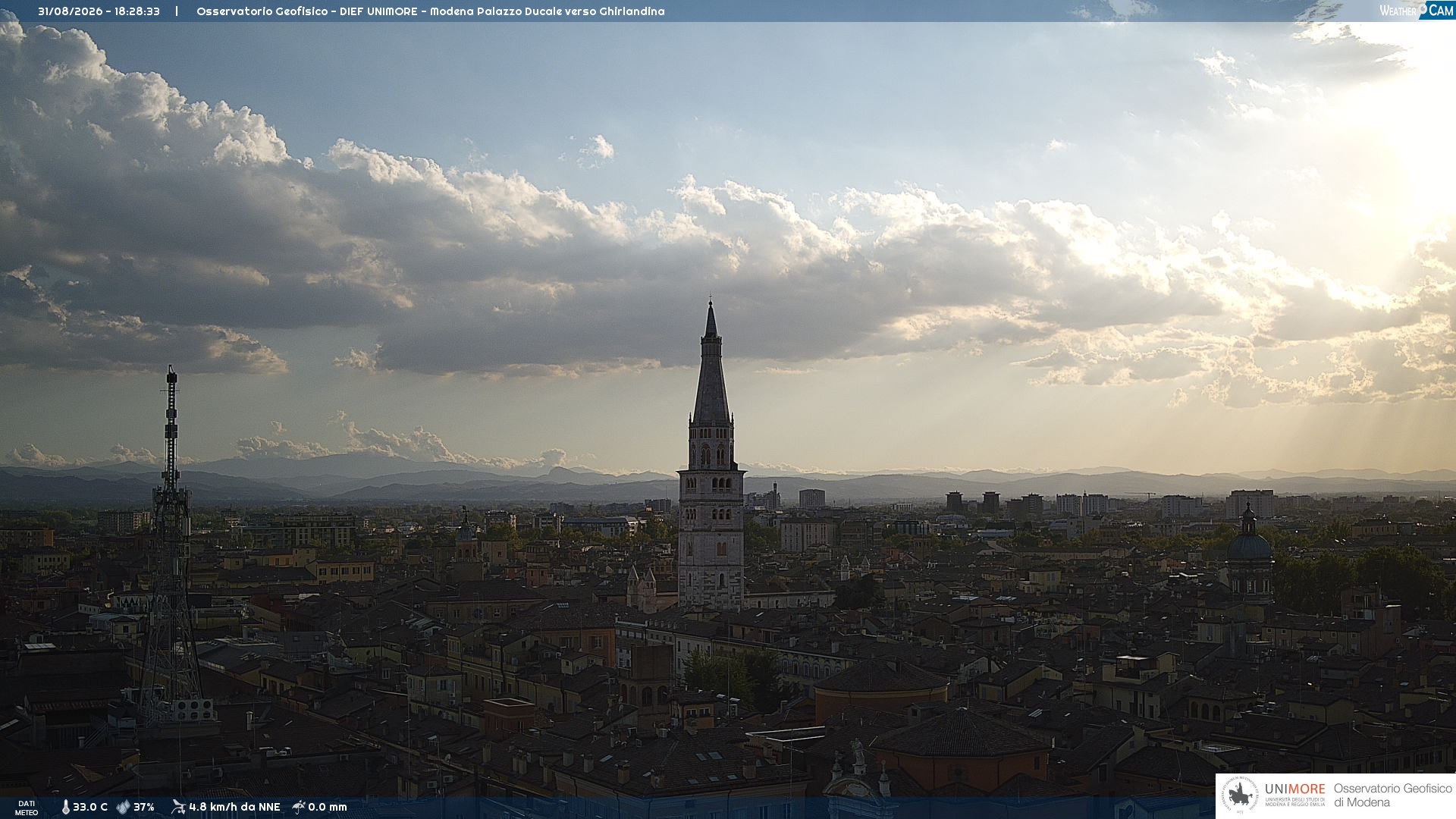Click the 33.0 C temperature reading
This screenshot has width=1456, height=819.
(90, 807)
